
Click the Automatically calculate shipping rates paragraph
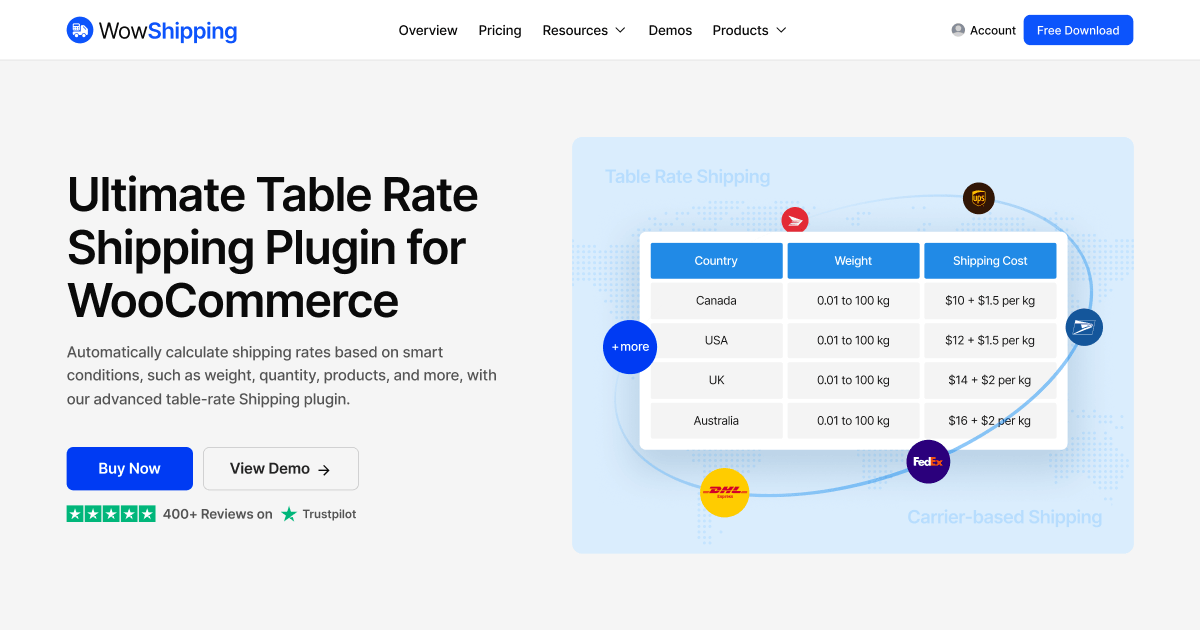[282, 375]
